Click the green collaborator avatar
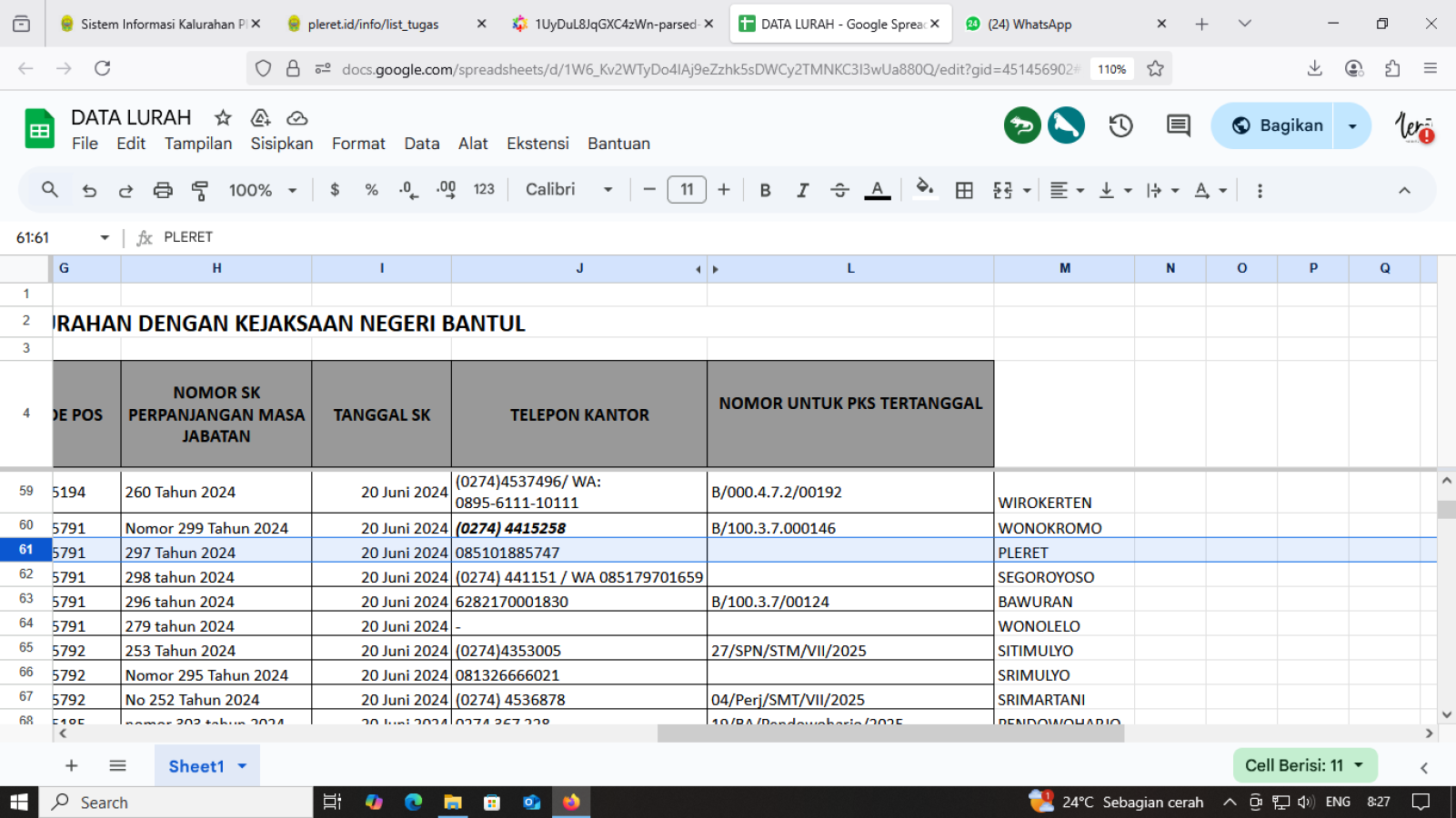Screen dimensions: 1456x818 [x=1022, y=125]
